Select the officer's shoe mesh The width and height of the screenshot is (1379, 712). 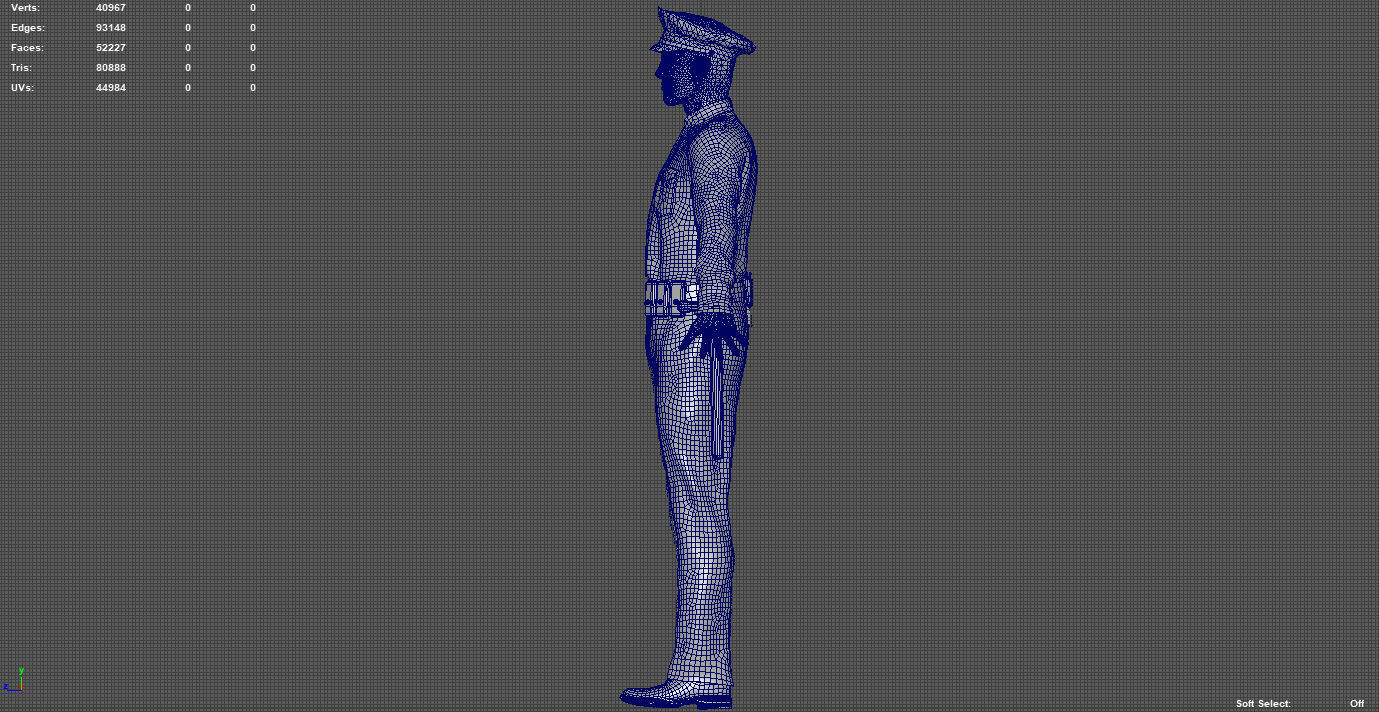click(x=676, y=696)
